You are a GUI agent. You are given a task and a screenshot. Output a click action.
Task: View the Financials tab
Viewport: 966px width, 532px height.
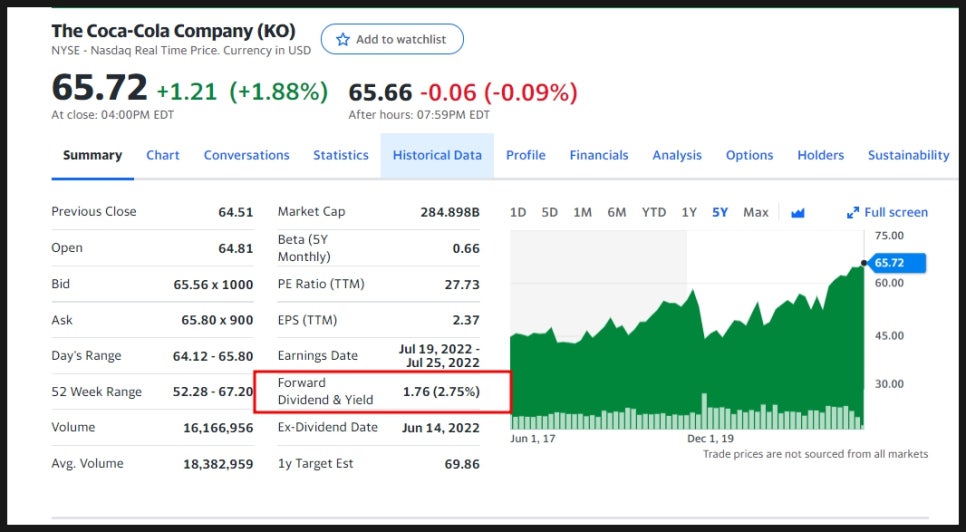point(599,155)
